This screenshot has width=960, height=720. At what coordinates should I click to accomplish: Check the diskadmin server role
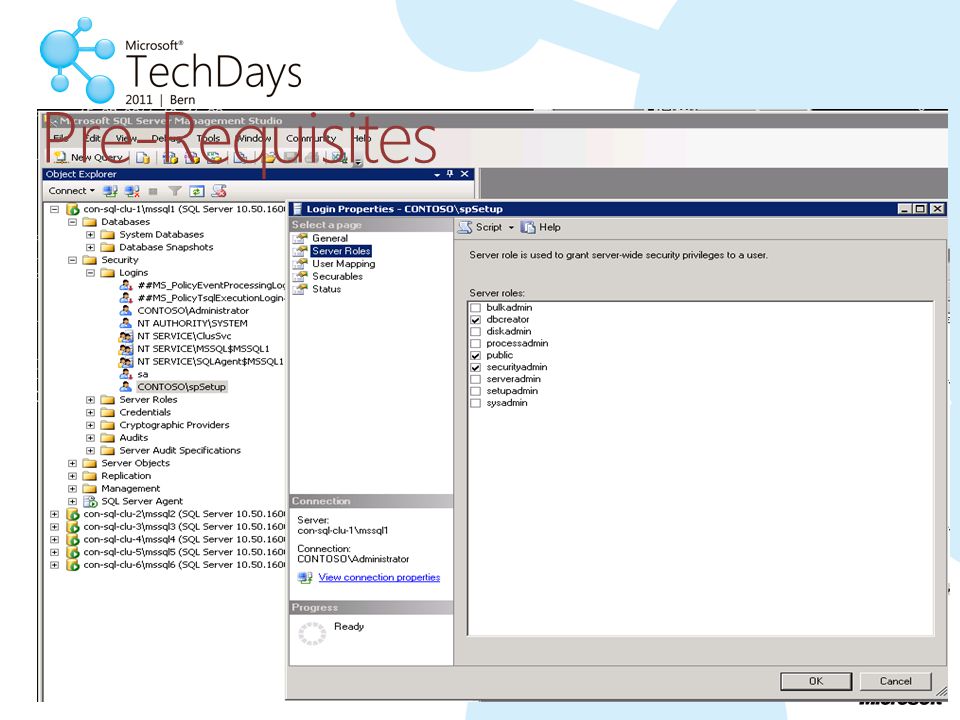coord(475,331)
